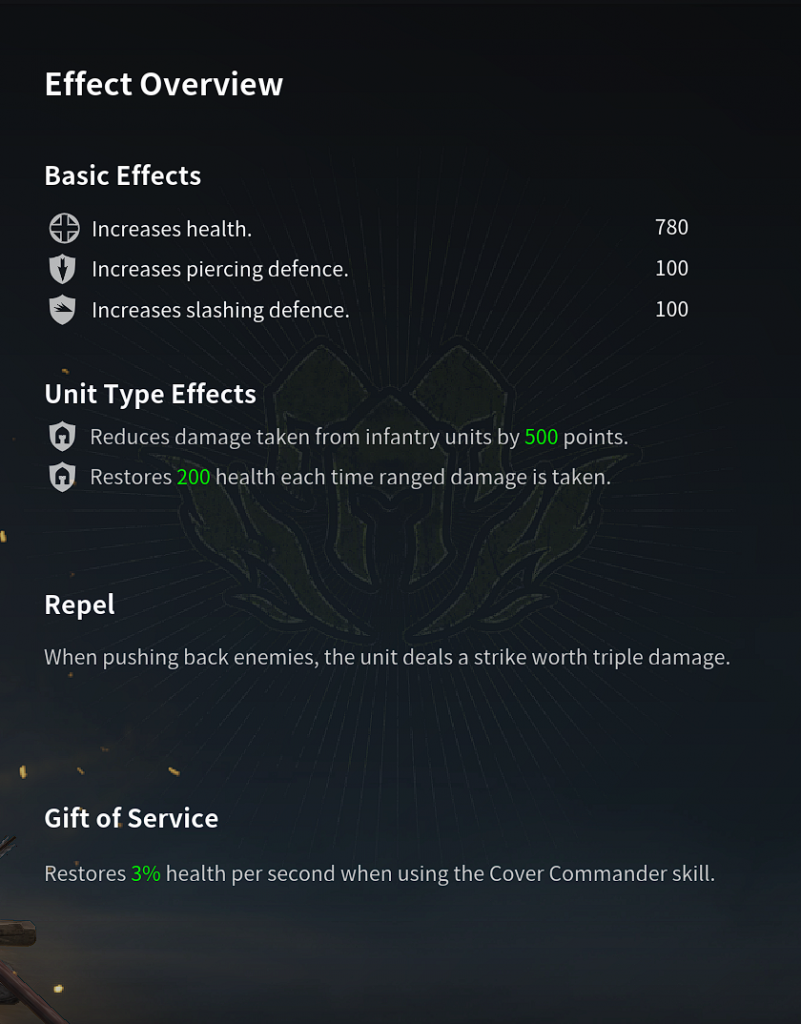Click the Repel heading
This screenshot has width=801, height=1024.
[80, 605]
